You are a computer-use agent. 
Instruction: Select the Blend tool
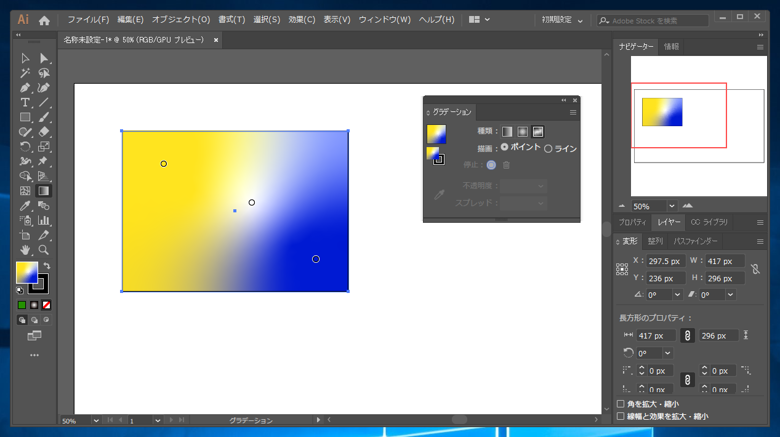click(44, 206)
